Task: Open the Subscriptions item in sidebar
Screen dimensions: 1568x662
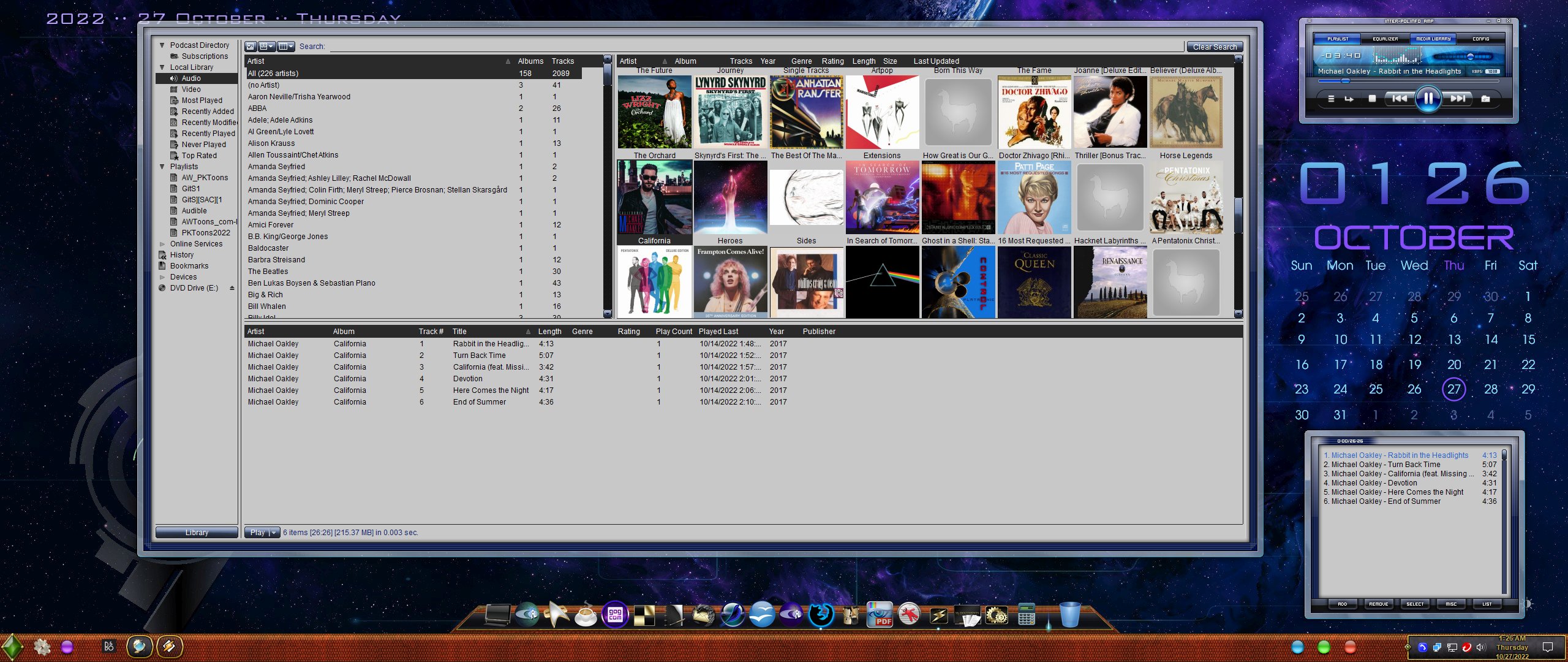Action: 205,56
